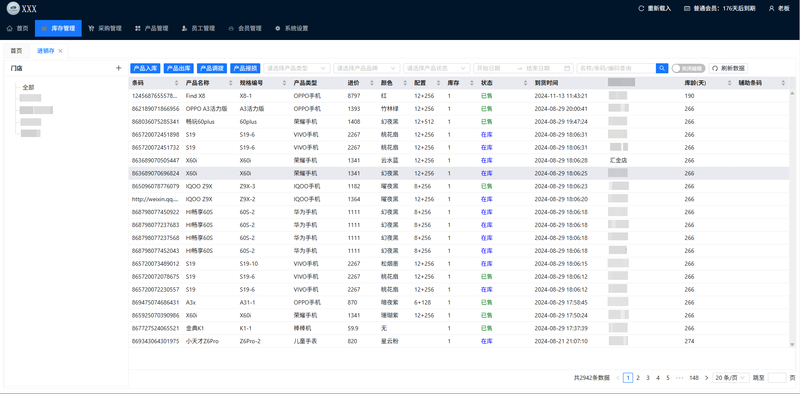The image size is (800, 394).
Task: Click the 刷新数据 button
Action: click(x=728, y=68)
